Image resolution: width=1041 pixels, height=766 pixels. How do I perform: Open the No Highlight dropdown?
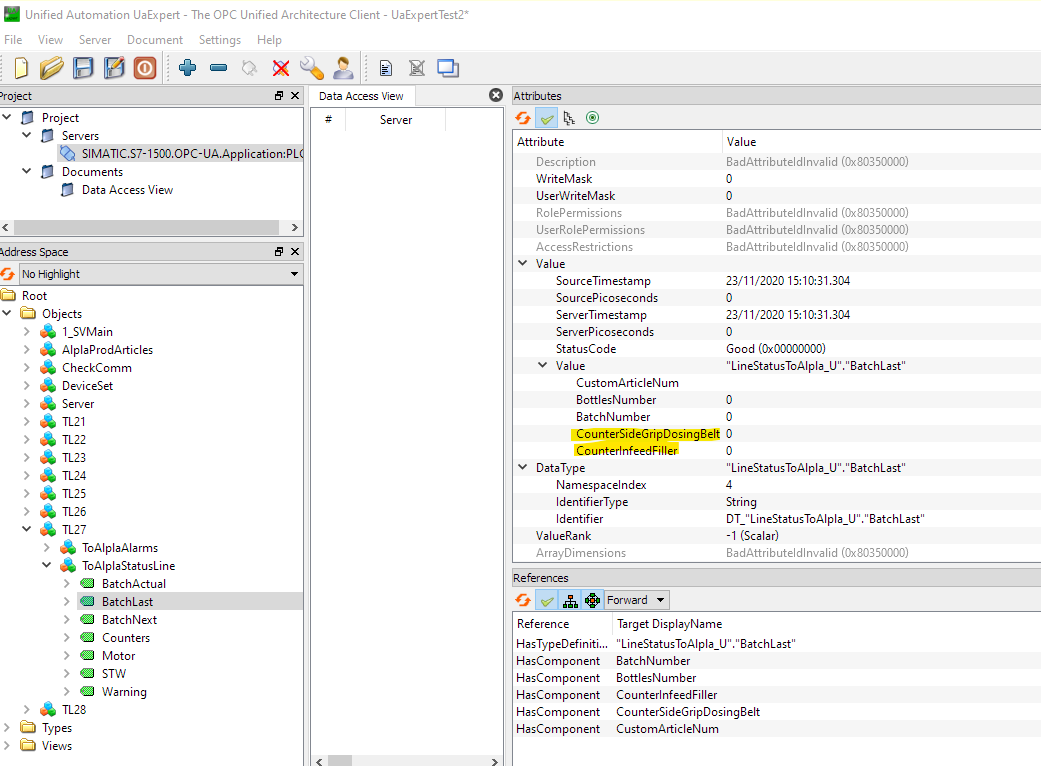(161, 274)
